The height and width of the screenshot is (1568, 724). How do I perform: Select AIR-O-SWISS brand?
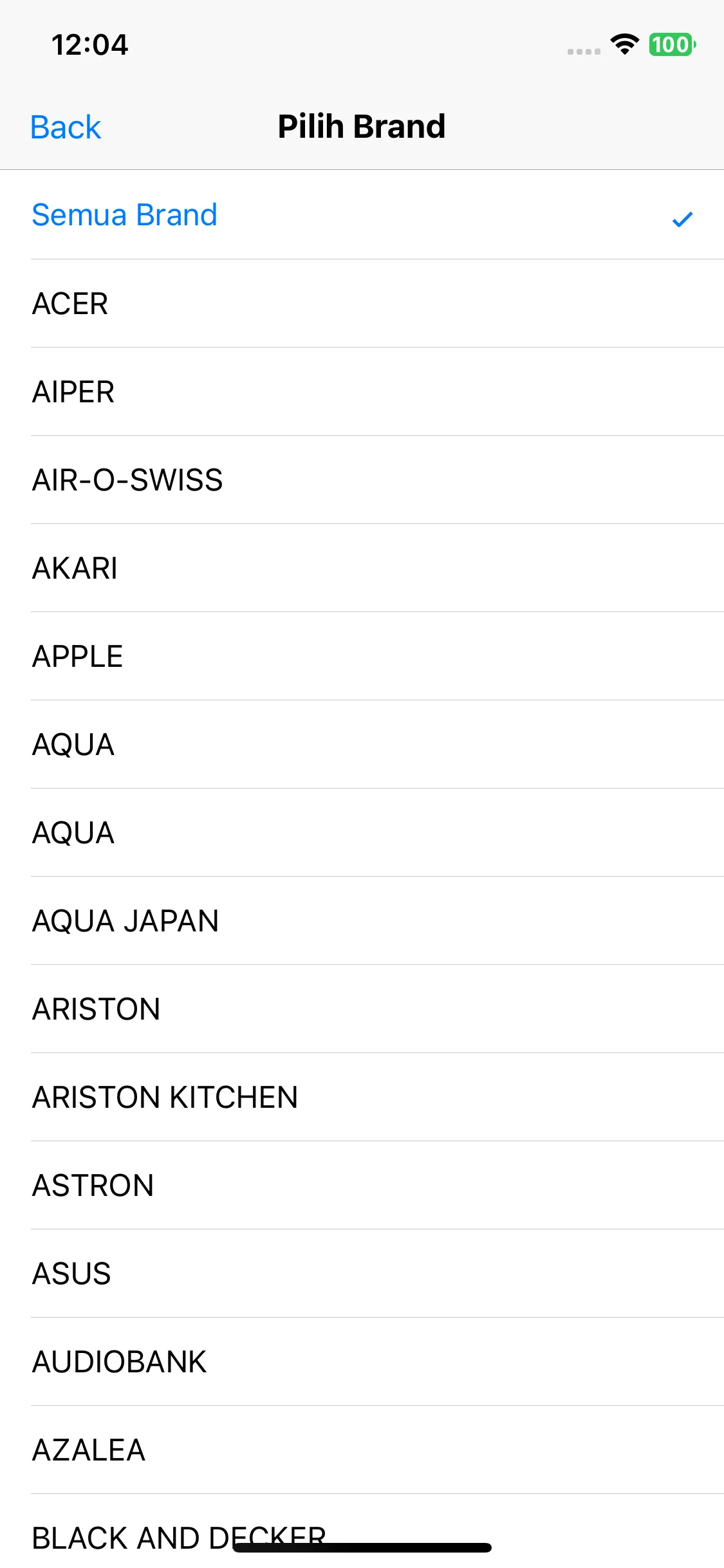tap(362, 480)
